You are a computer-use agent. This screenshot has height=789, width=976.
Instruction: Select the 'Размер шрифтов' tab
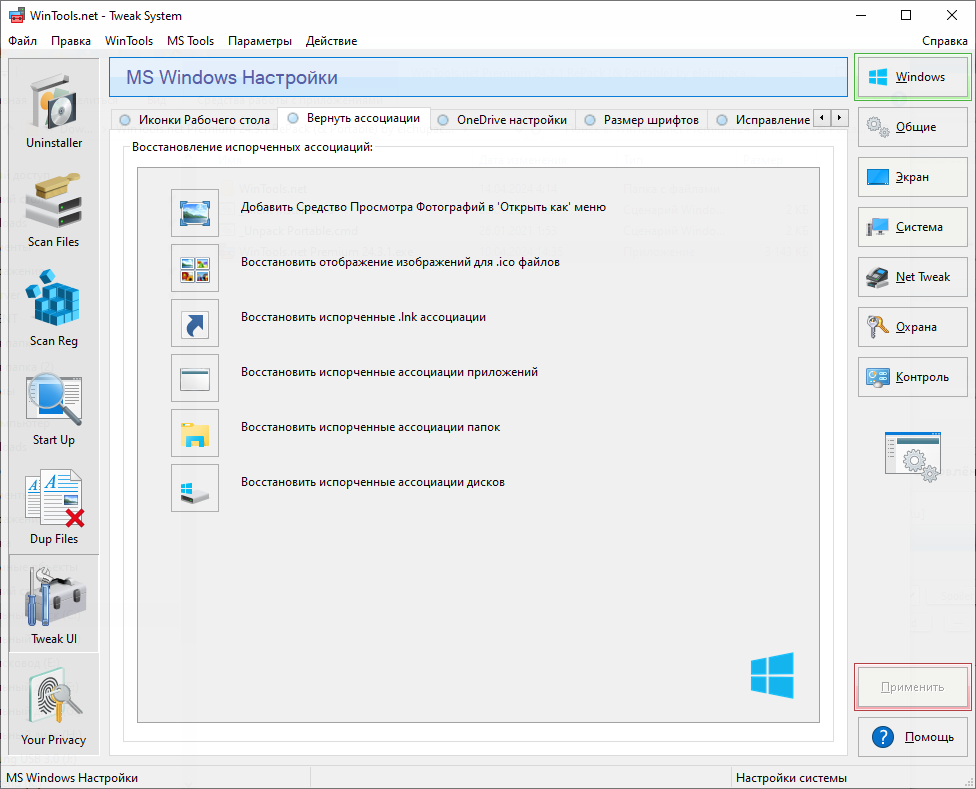click(643, 120)
